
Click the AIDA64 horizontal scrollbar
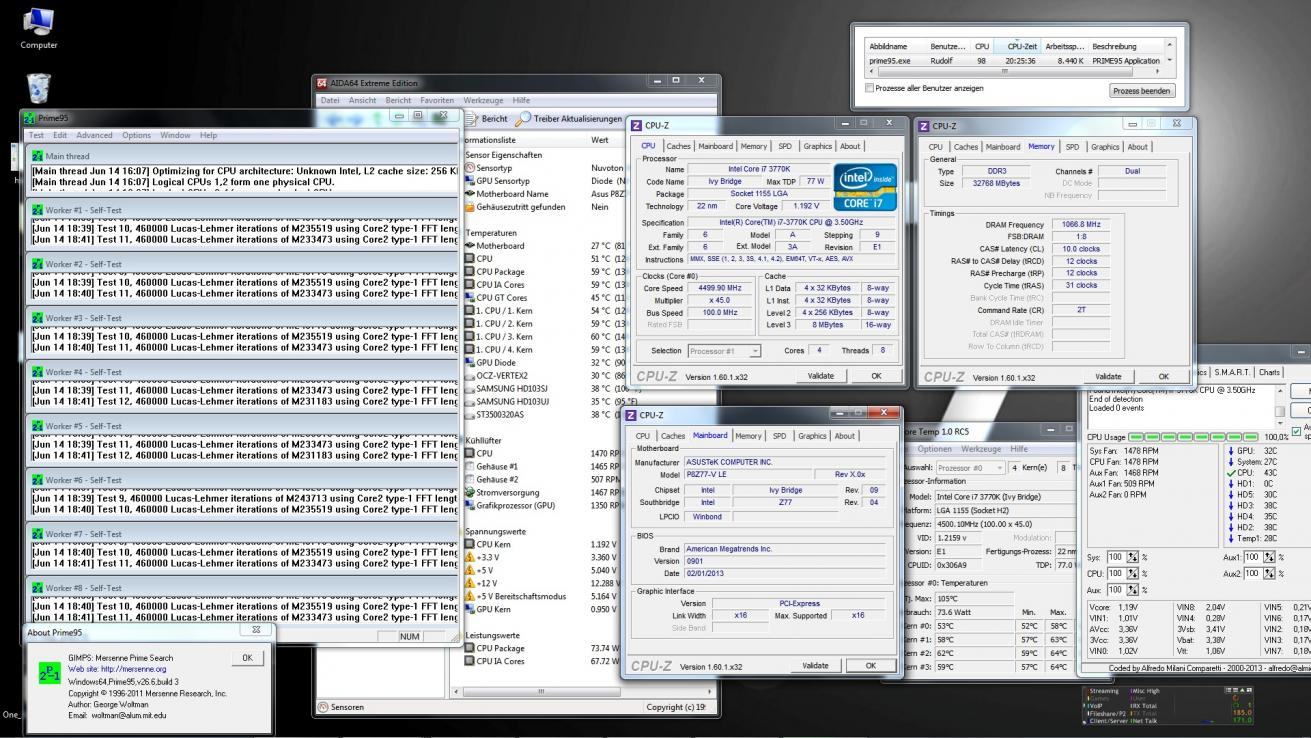[x=584, y=691]
